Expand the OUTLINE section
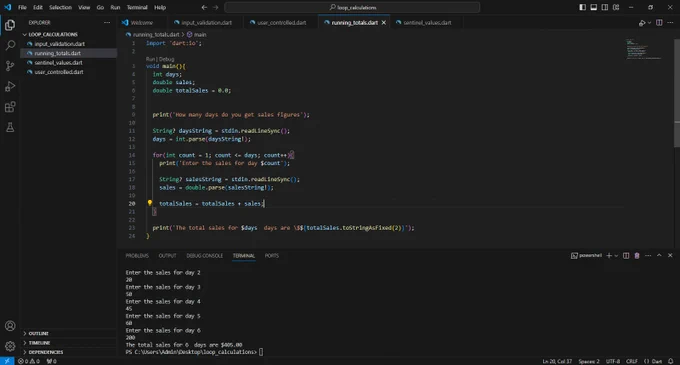 click(x=68, y=333)
